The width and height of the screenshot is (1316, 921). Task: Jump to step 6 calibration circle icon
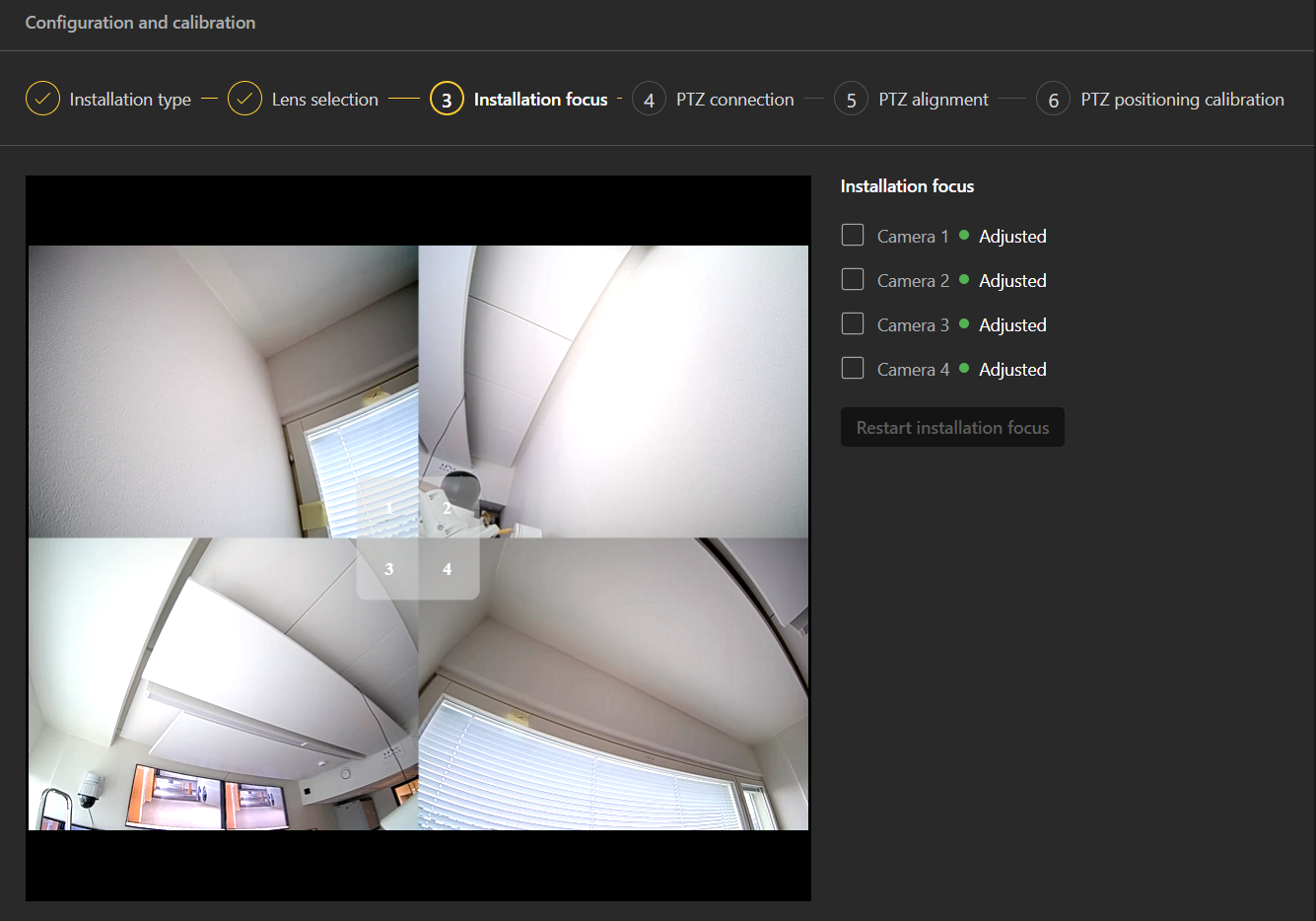coord(1053,99)
